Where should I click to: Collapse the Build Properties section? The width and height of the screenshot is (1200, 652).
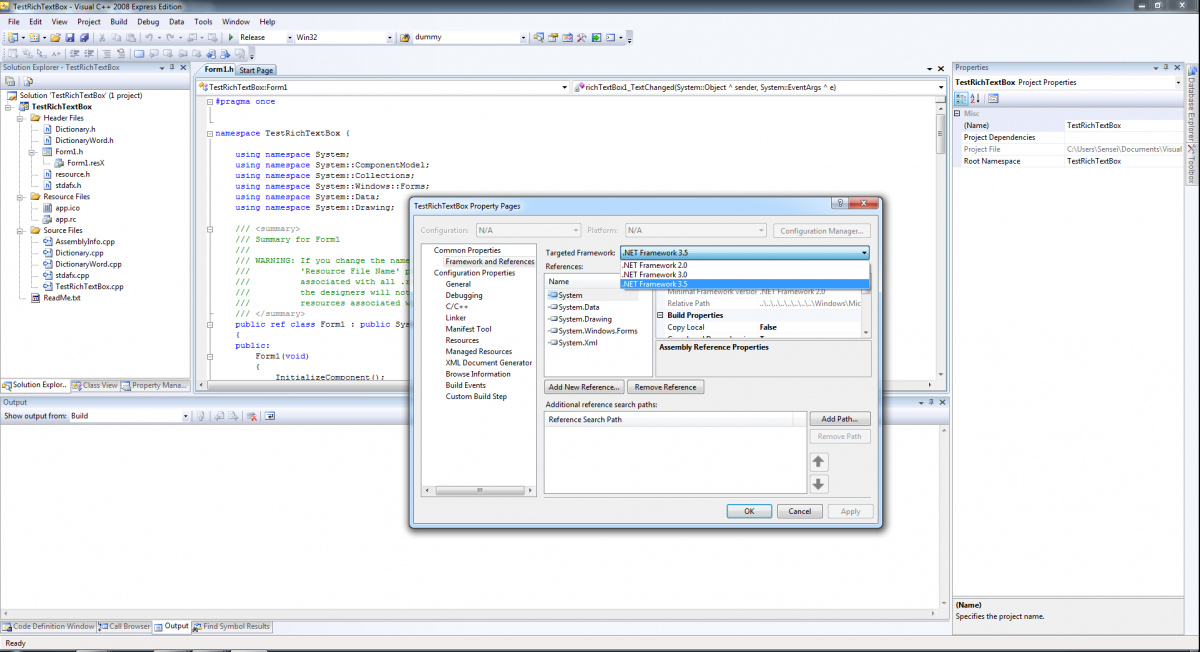tap(660, 316)
